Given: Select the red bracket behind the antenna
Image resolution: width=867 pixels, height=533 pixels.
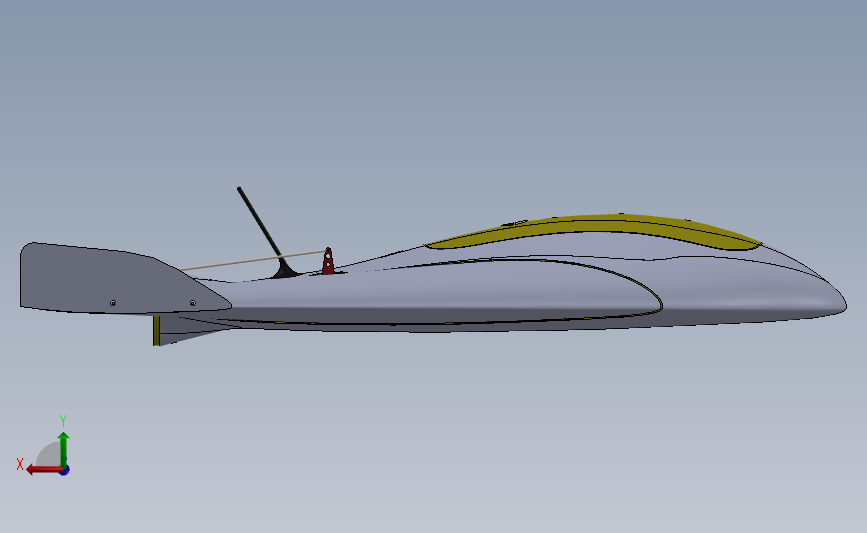Looking at the screenshot, I should (x=328, y=261).
